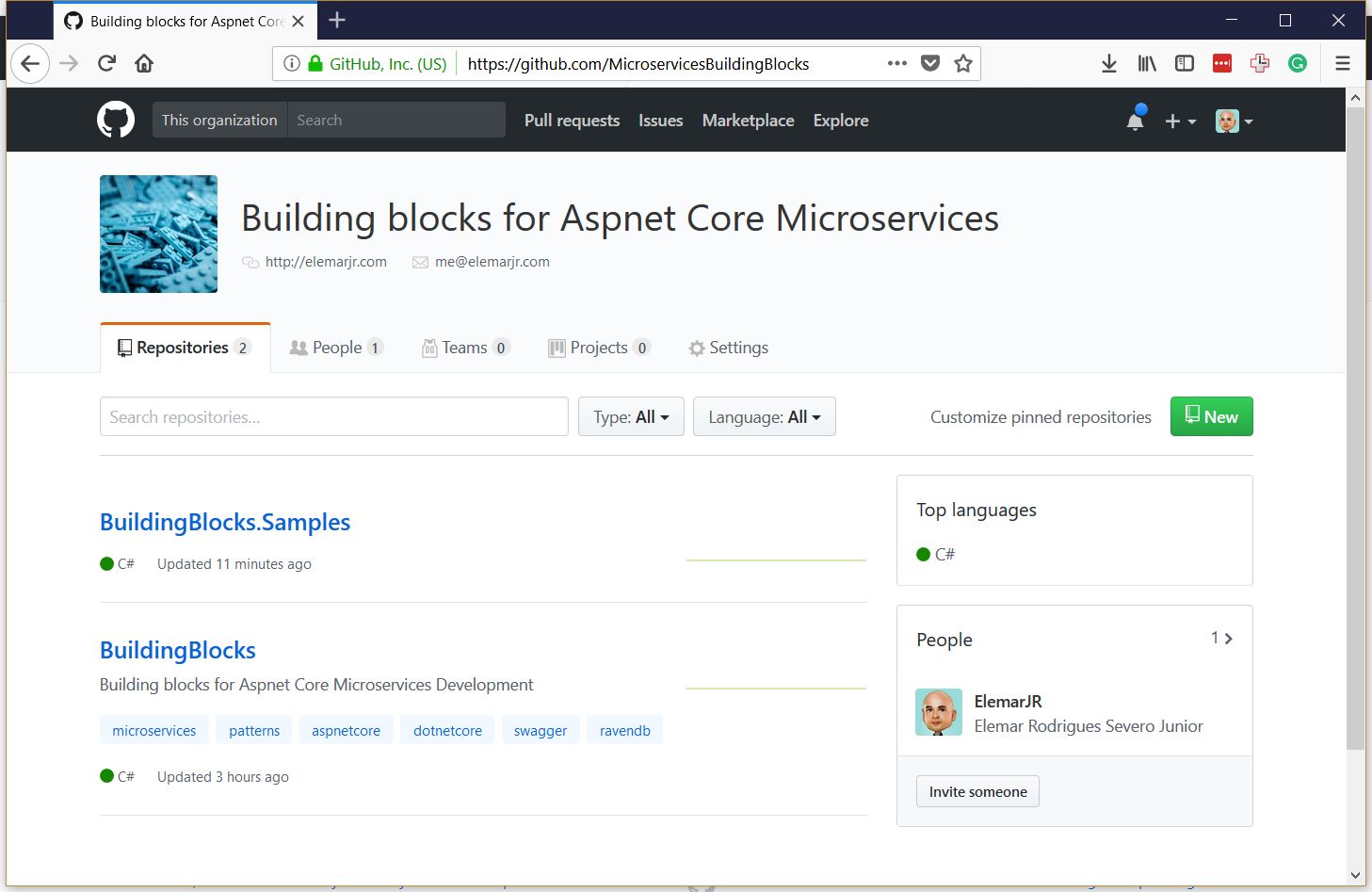Expand the Type: All dropdown
The image size is (1372, 892).
click(631, 417)
